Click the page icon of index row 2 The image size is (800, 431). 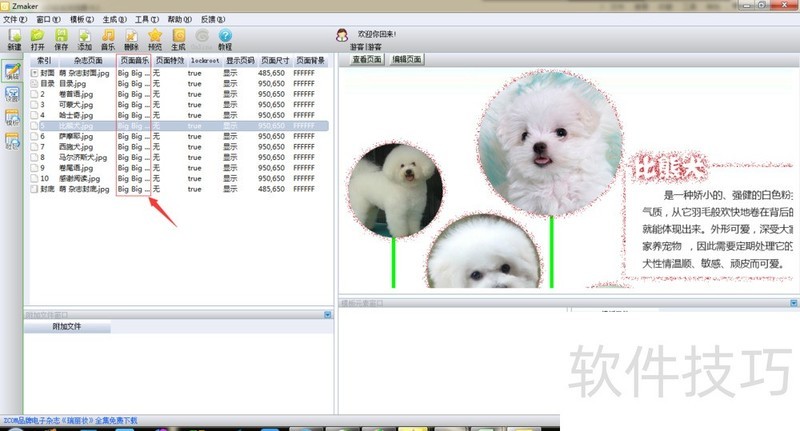(34, 94)
